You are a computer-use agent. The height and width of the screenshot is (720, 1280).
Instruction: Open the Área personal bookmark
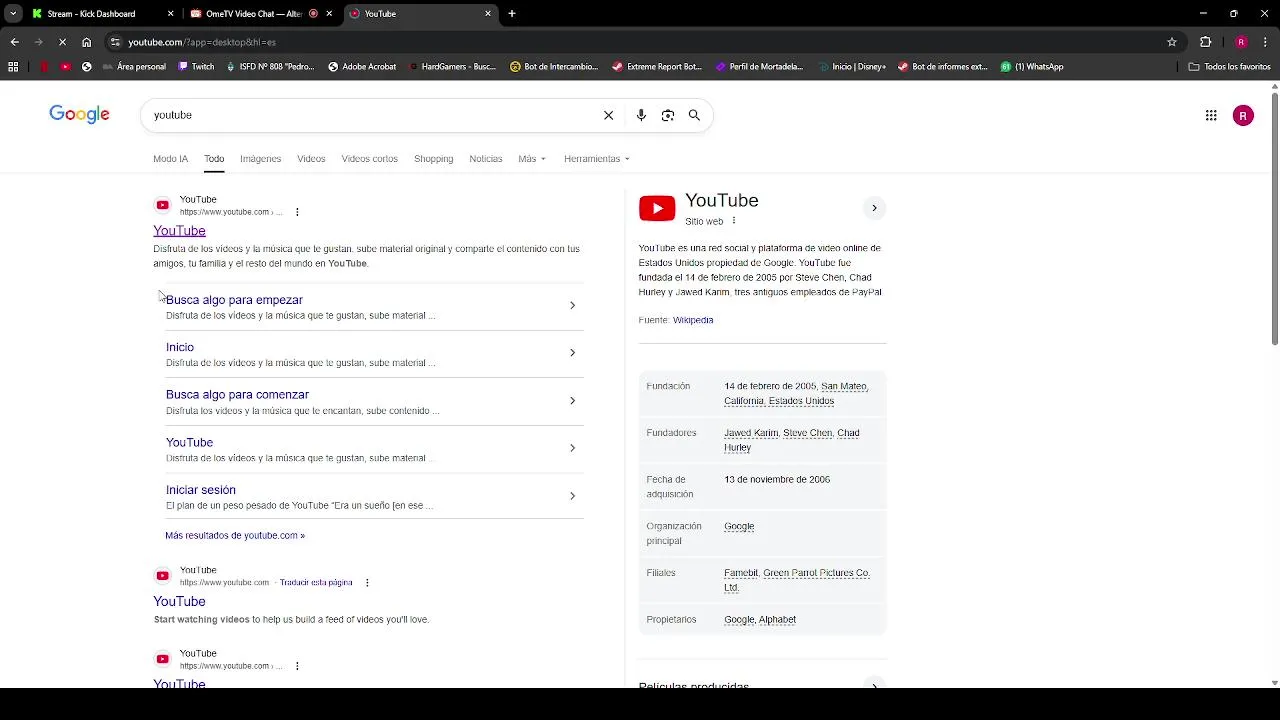[134, 67]
